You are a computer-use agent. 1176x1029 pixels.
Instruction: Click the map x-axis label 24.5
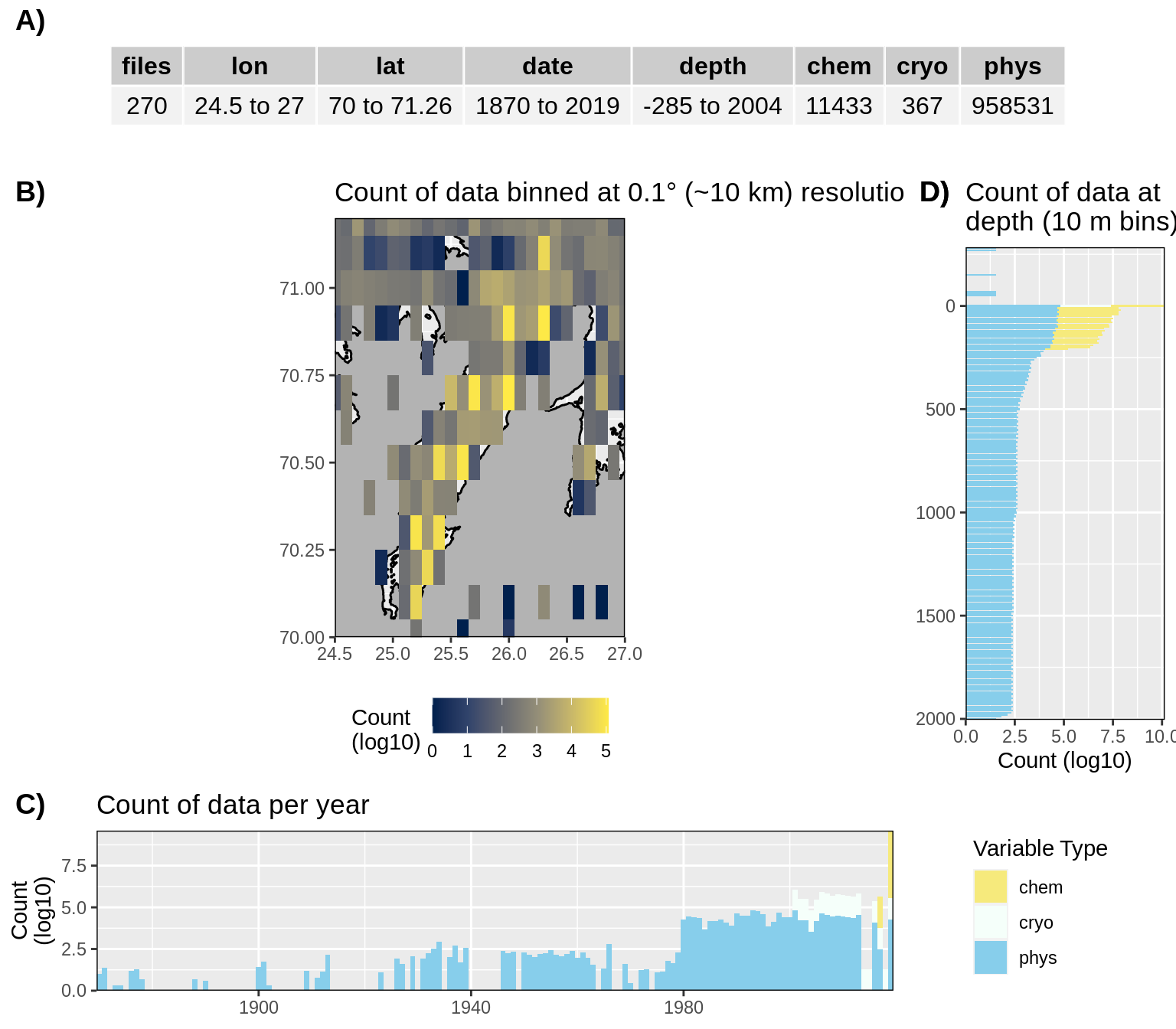tap(335, 654)
